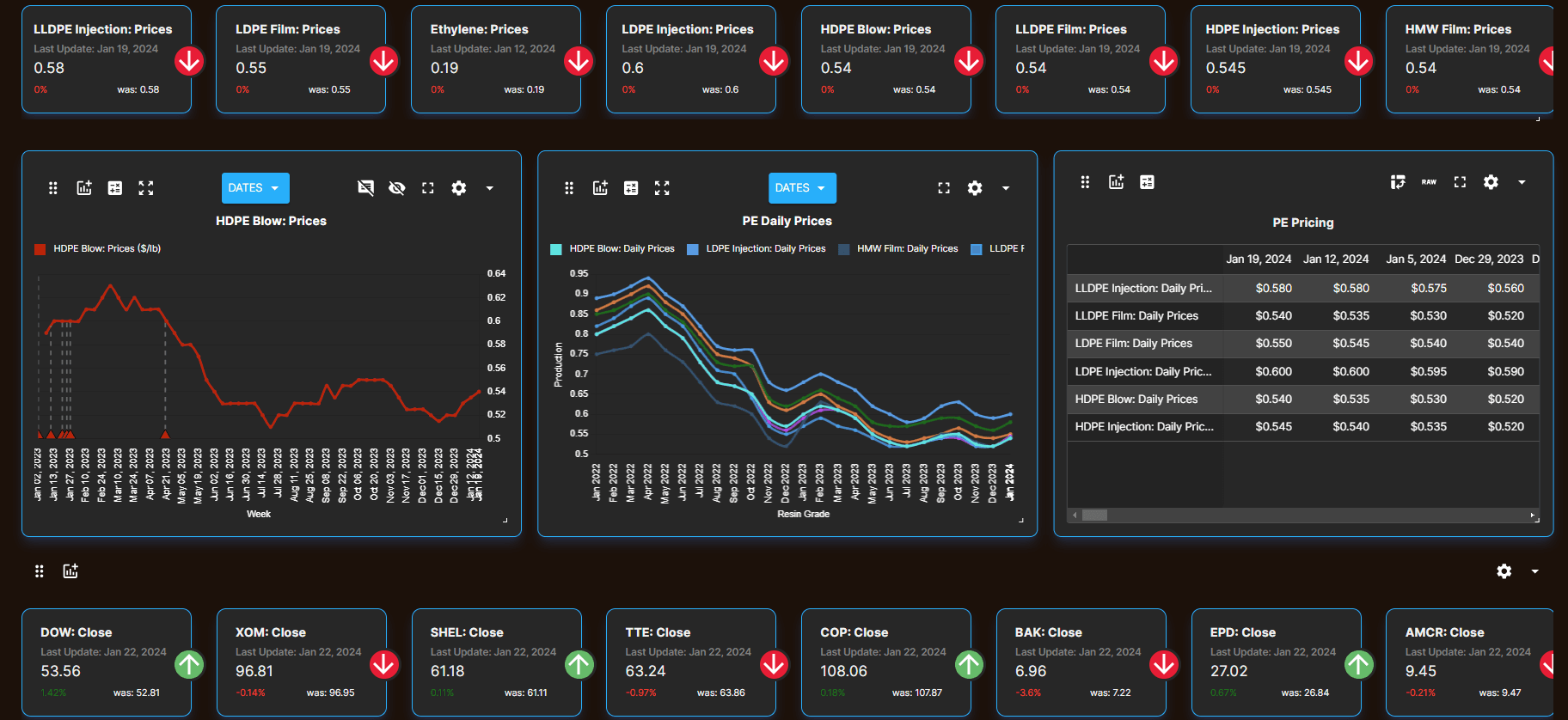Click the expand-arrows icon in HDPE Blow: Prices panel
The width and height of the screenshot is (1568, 720).
pos(146,188)
